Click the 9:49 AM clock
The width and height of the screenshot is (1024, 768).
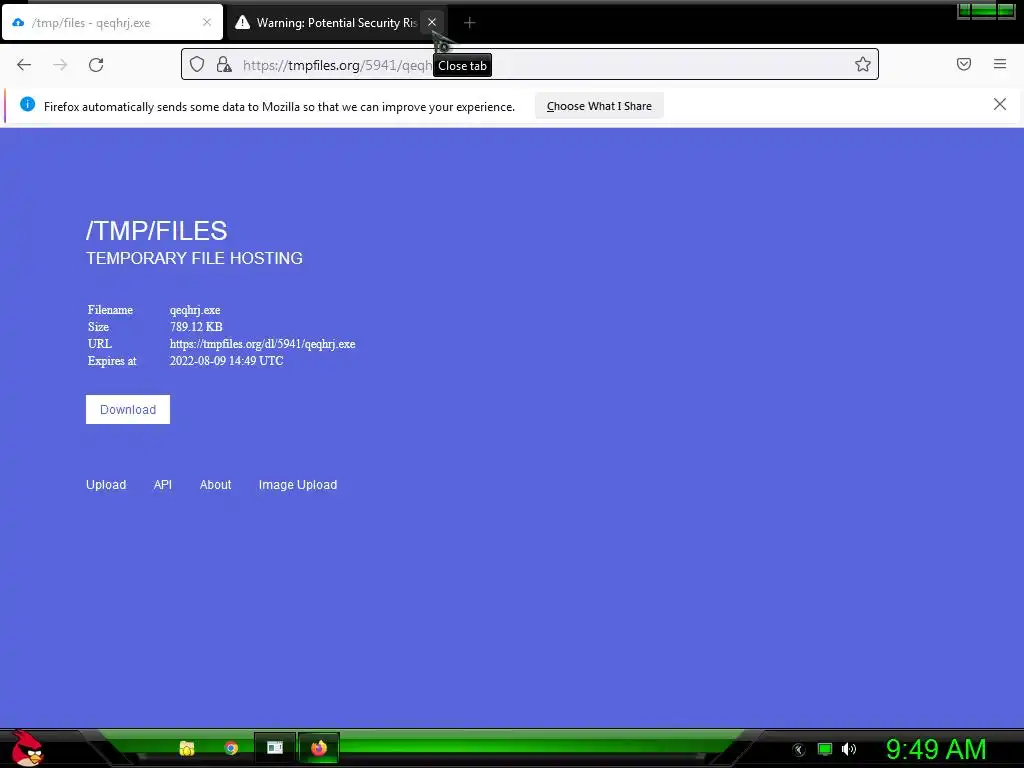(x=936, y=749)
